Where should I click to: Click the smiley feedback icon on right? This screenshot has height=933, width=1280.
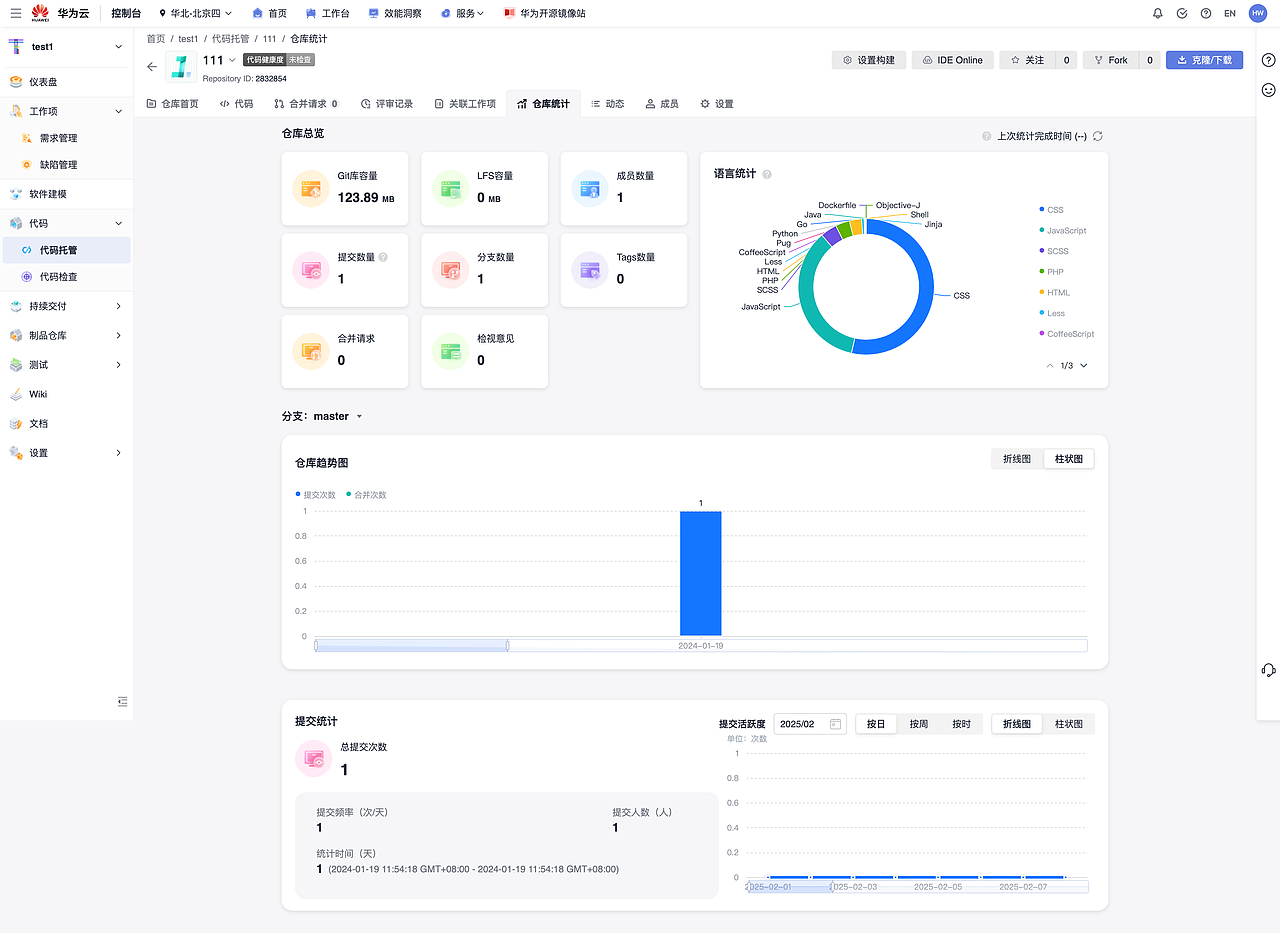coord(1269,90)
